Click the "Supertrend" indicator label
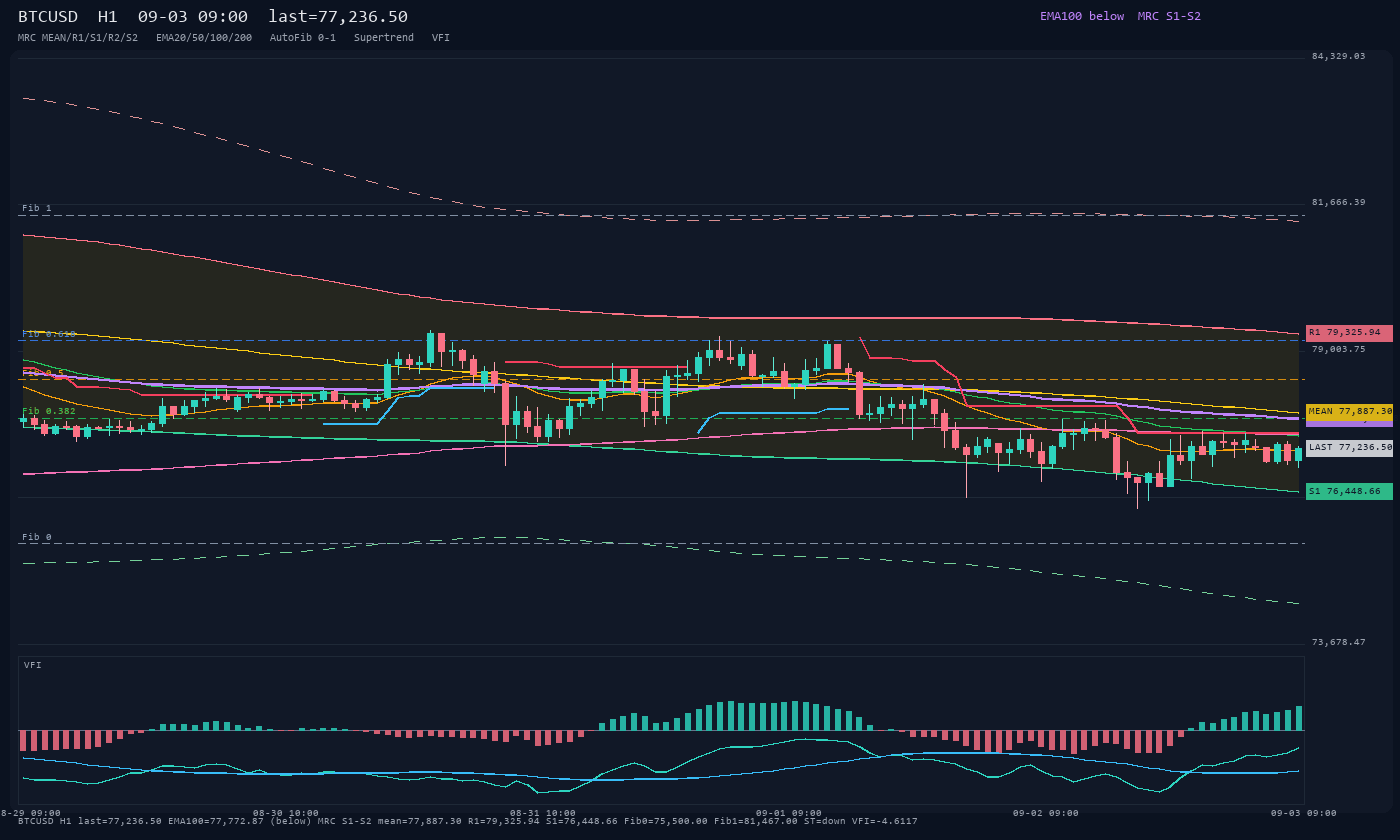 (384, 37)
